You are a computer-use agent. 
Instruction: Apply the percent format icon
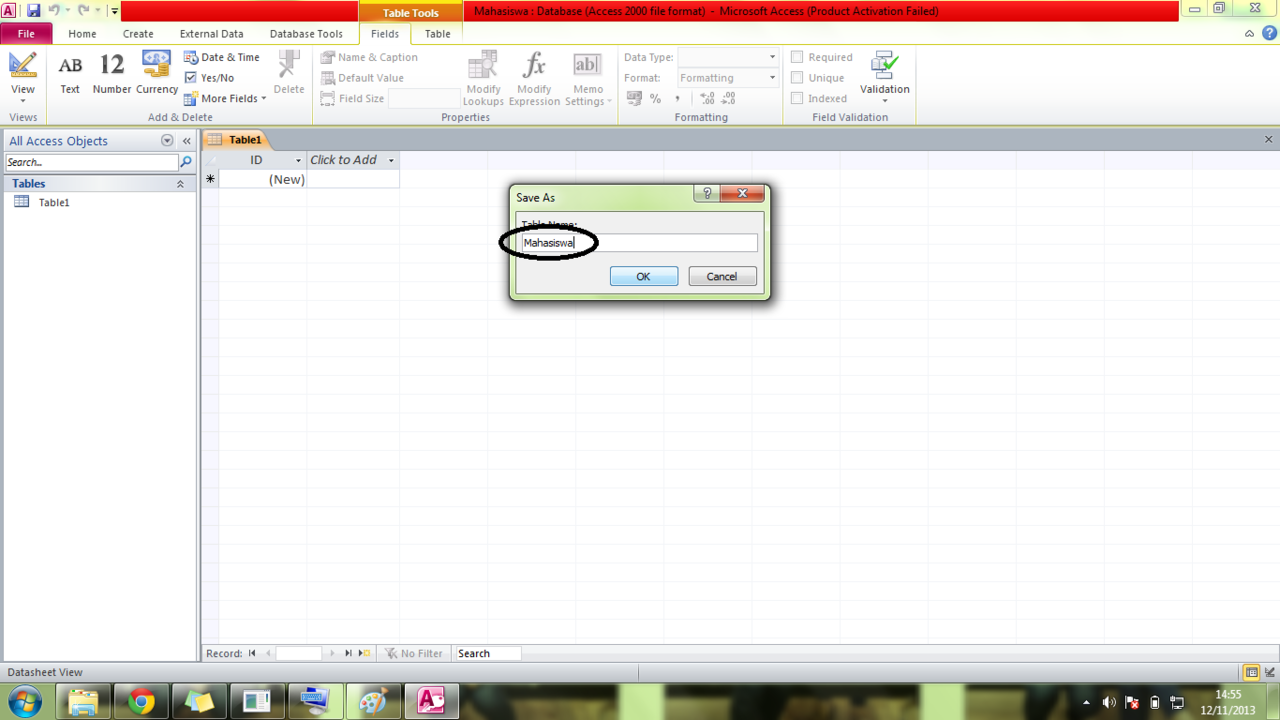coord(655,99)
